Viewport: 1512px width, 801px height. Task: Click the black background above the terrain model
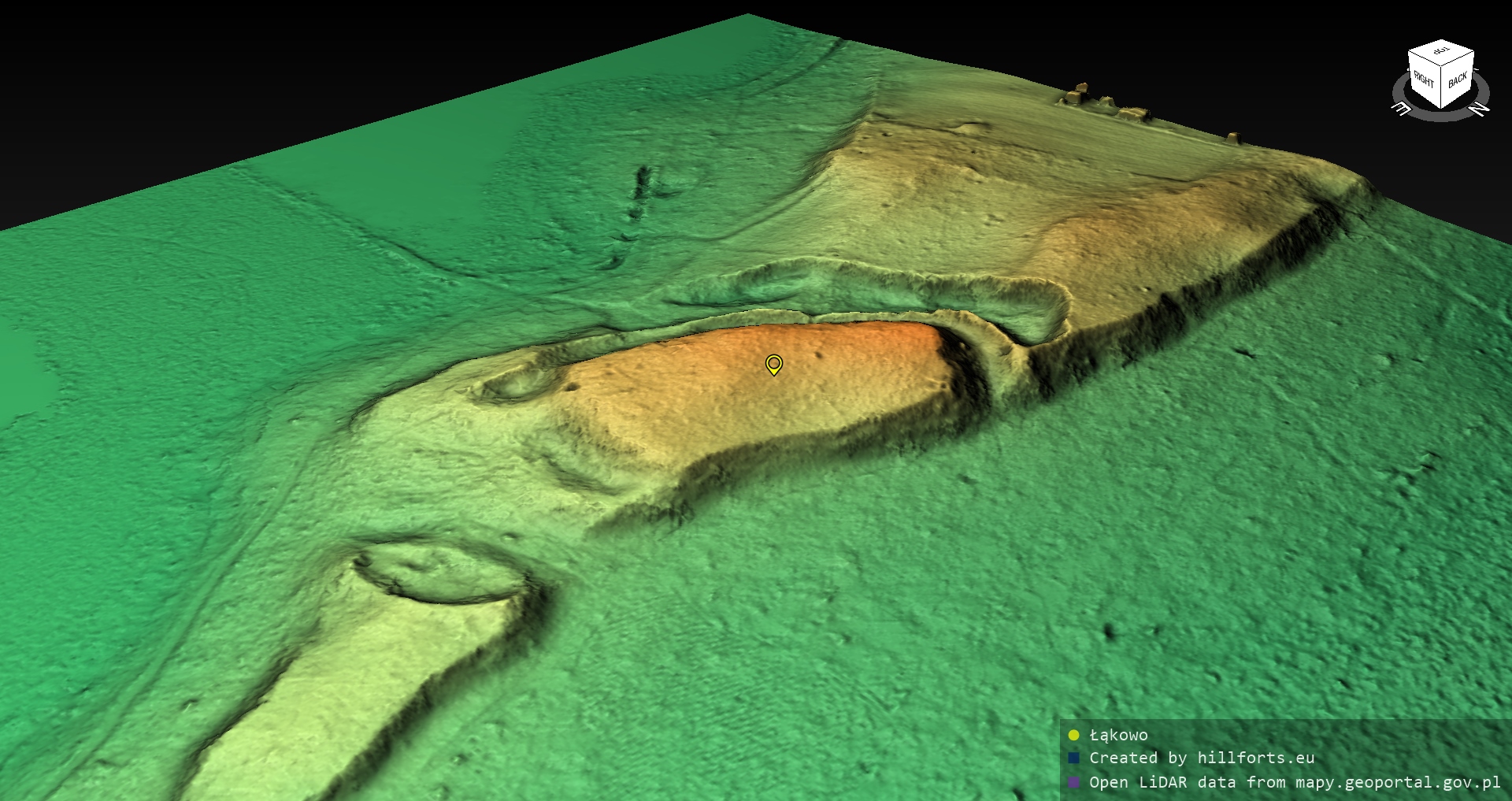[315, 63]
